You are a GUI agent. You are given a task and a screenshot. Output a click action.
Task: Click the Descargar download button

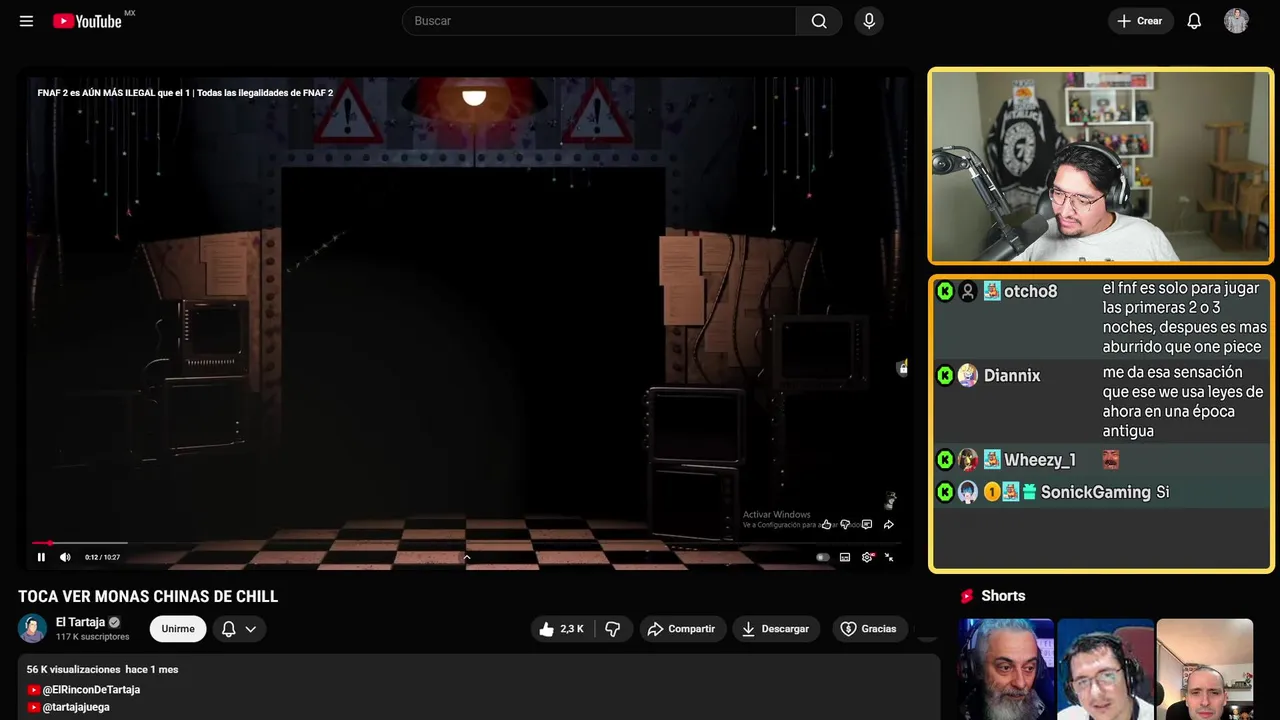pos(776,629)
